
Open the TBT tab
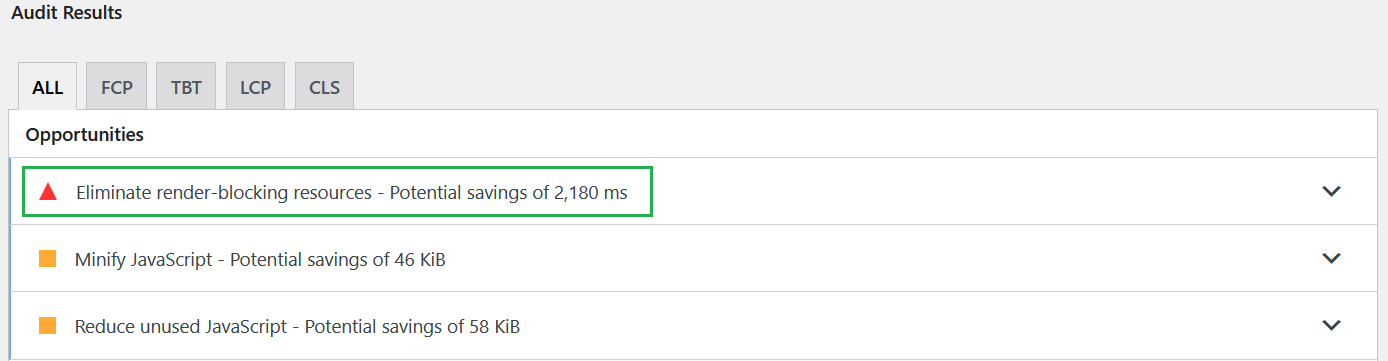click(186, 87)
